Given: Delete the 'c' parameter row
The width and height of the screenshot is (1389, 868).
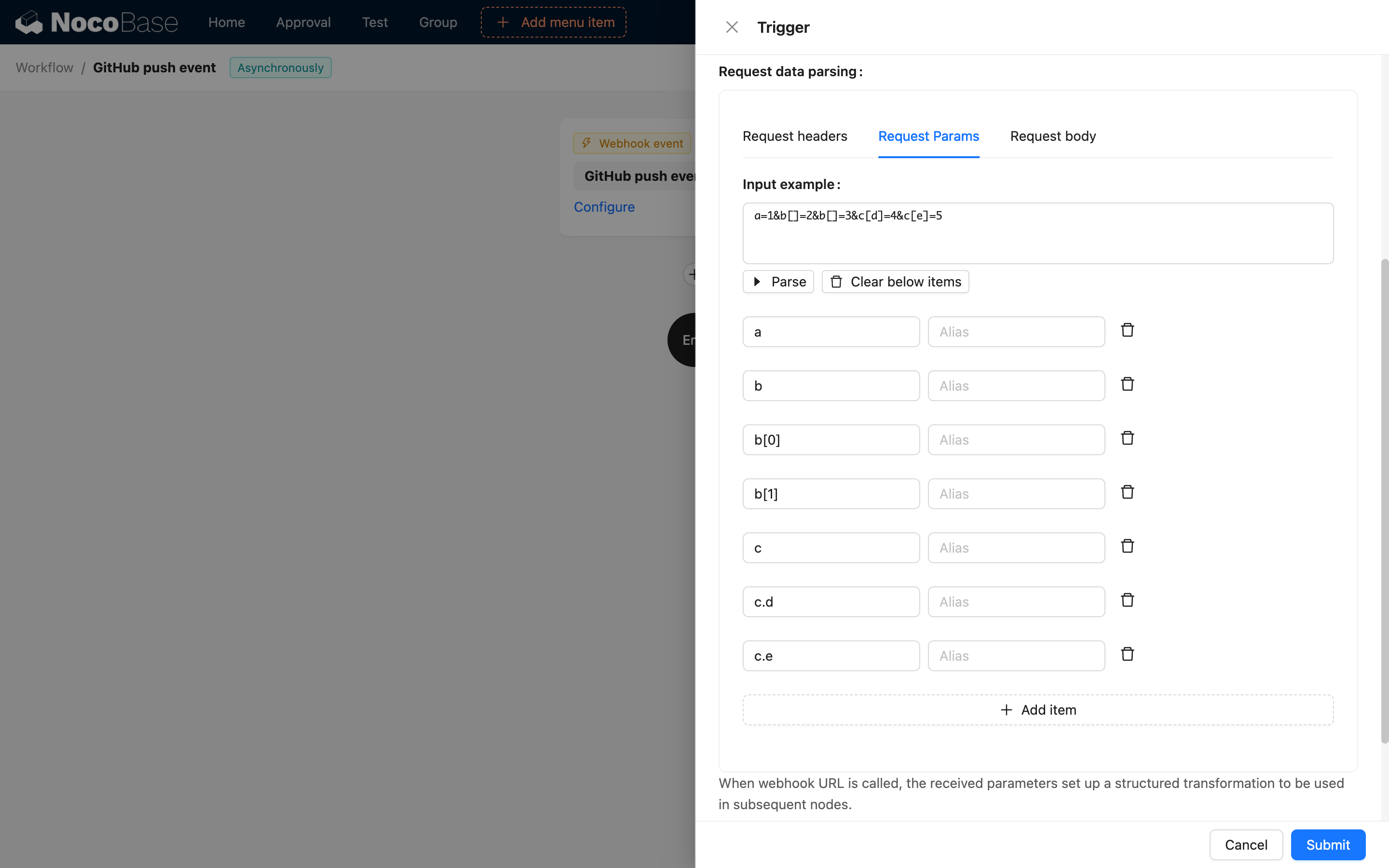Looking at the screenshot, I should pyautogui.click(x=1127, y=546).
